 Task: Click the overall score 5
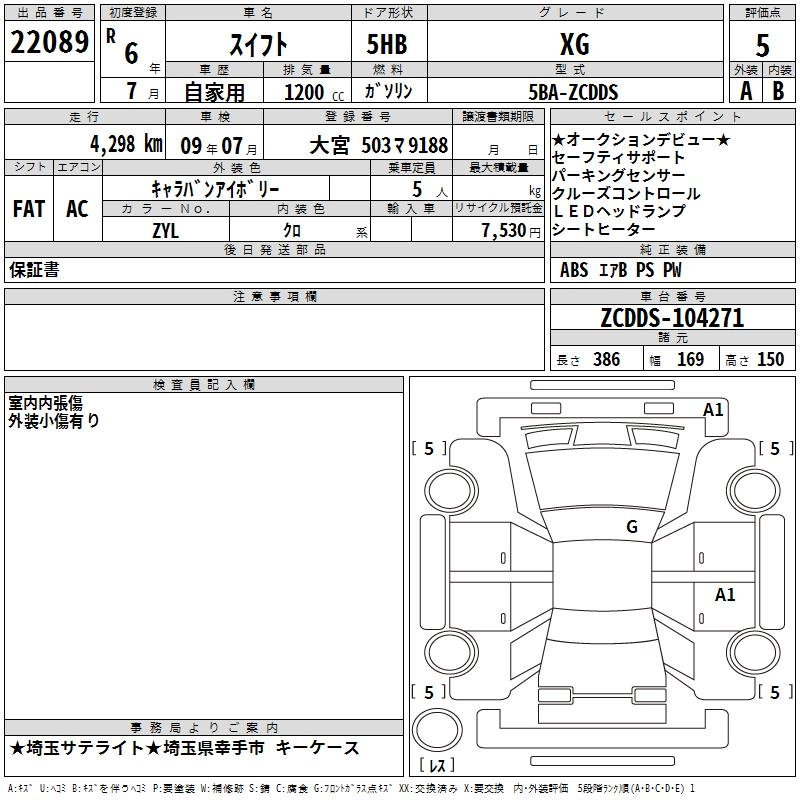[762, 45]
